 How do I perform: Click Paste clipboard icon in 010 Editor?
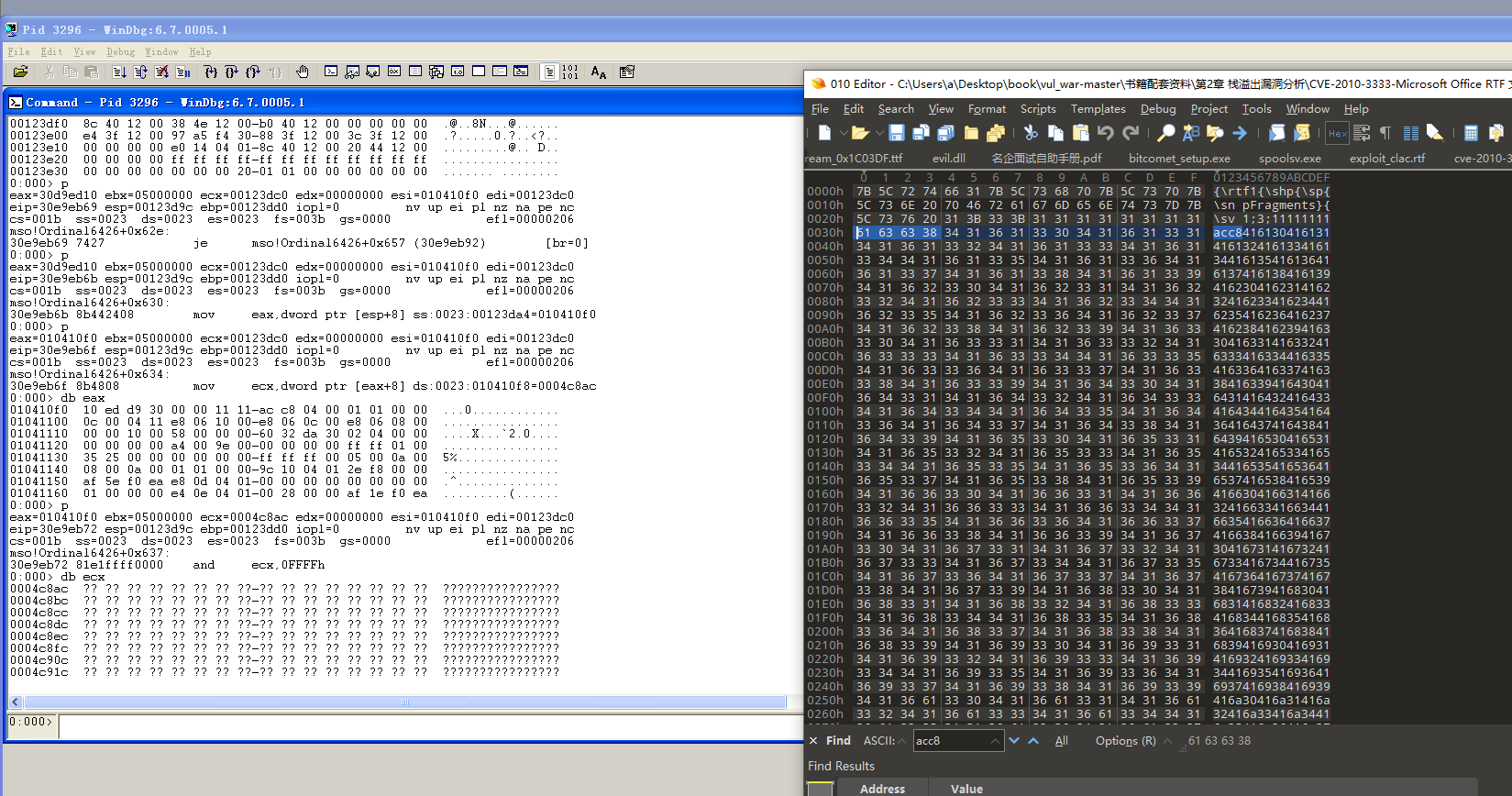click(1080, 133)
